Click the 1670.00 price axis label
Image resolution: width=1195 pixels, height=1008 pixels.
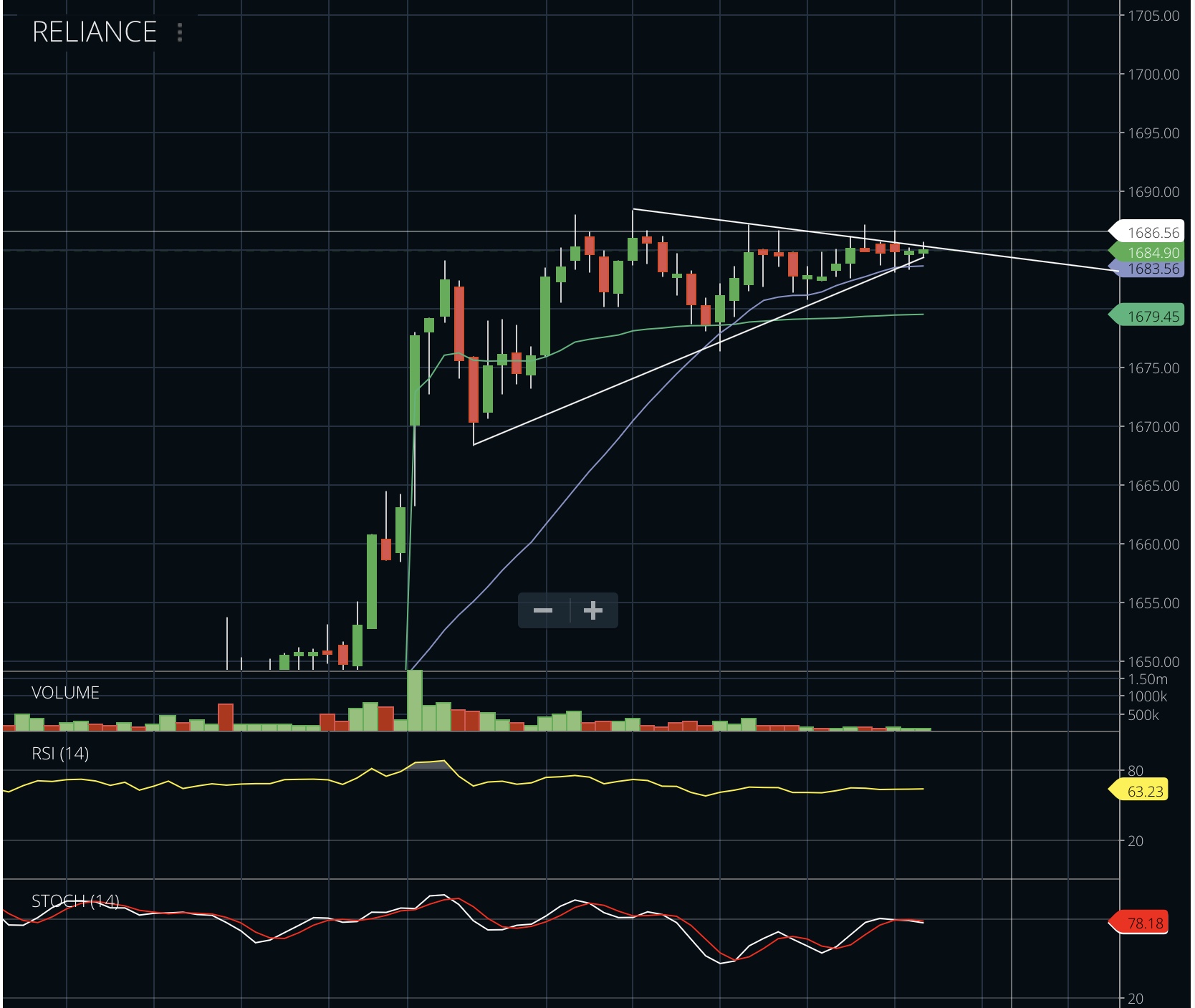[x=1153, y=427]
